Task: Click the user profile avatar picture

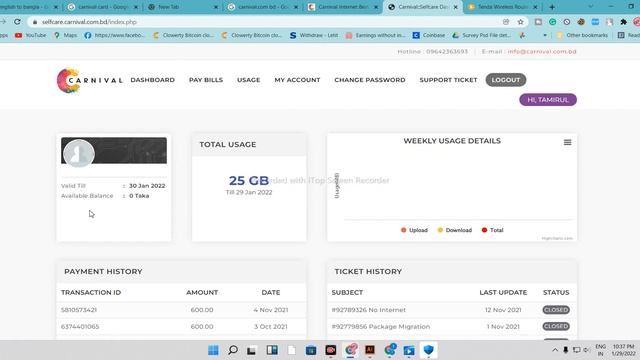Action: (x=79, y=153)
